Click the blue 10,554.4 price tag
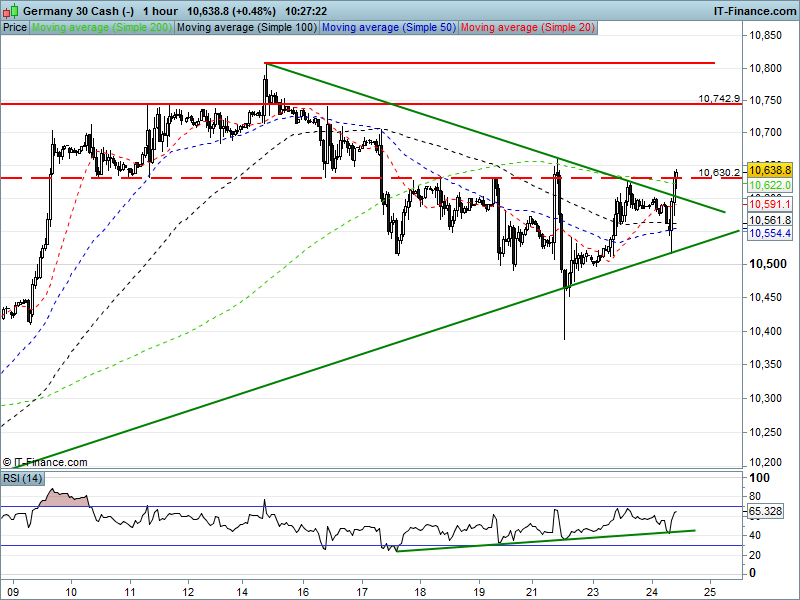This screenshot has width=800, height=600. click(770, 233)
